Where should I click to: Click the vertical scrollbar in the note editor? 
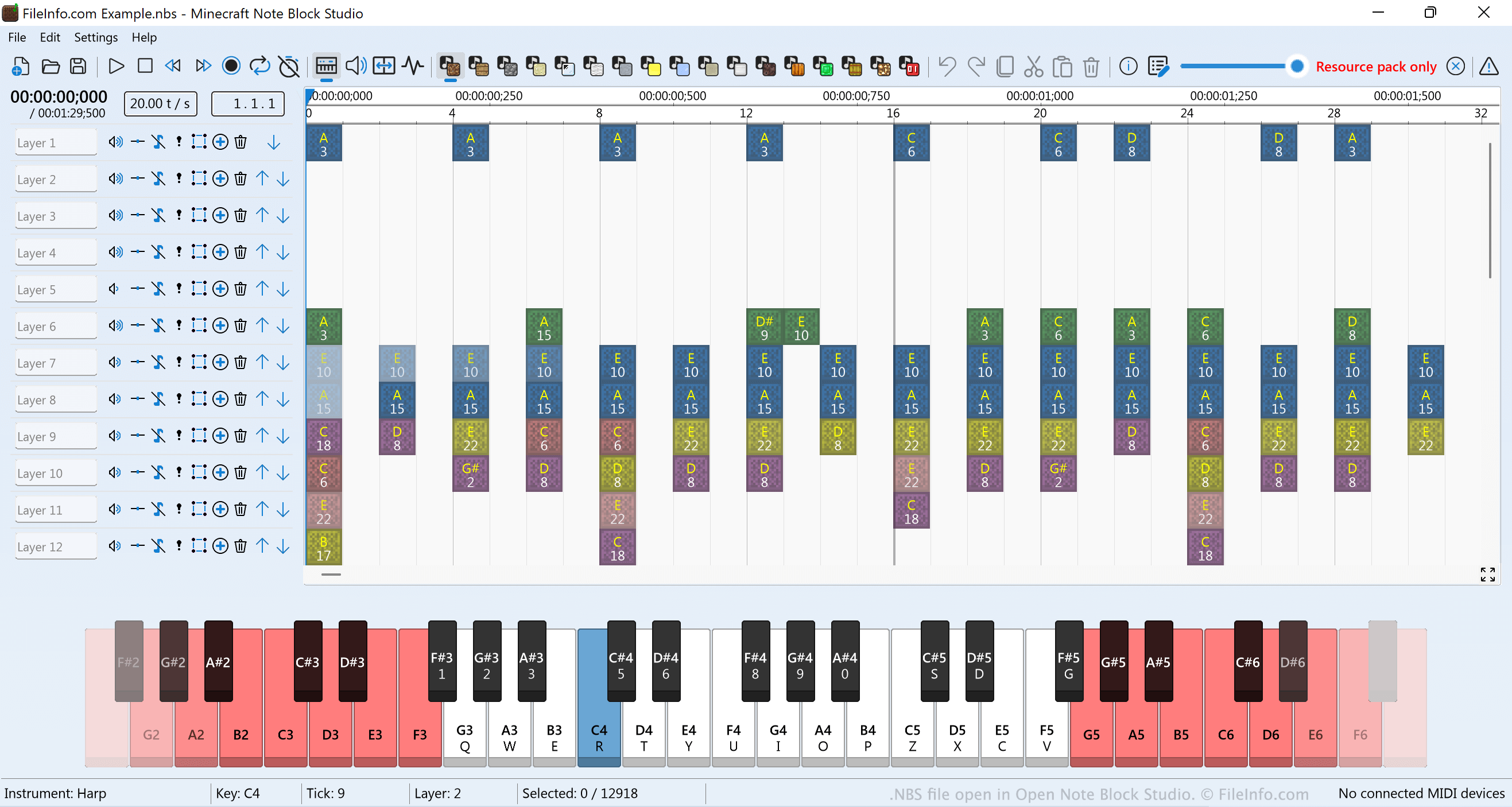tap(1490, 210)
